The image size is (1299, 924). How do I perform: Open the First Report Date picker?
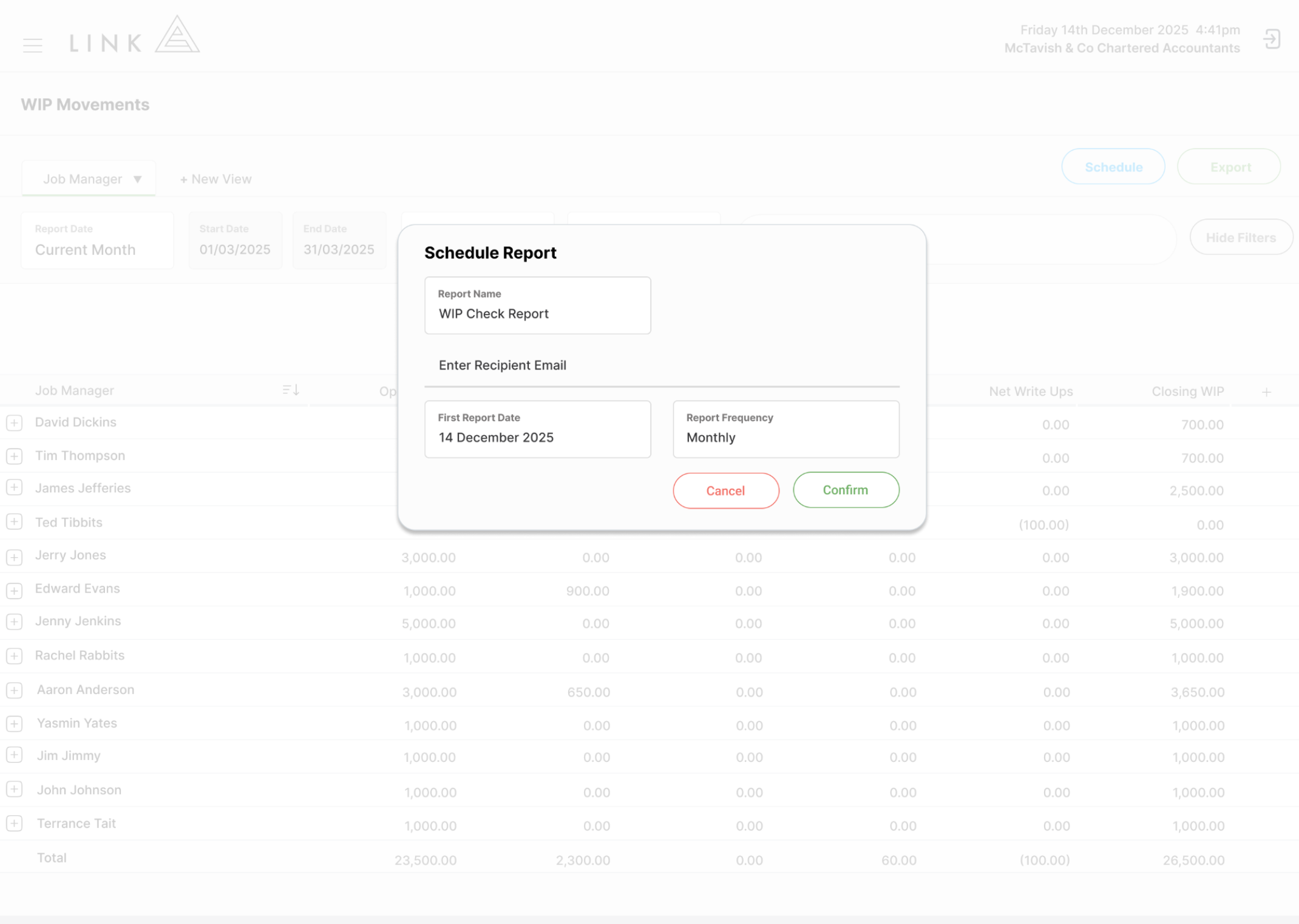(x=538, y=429)
